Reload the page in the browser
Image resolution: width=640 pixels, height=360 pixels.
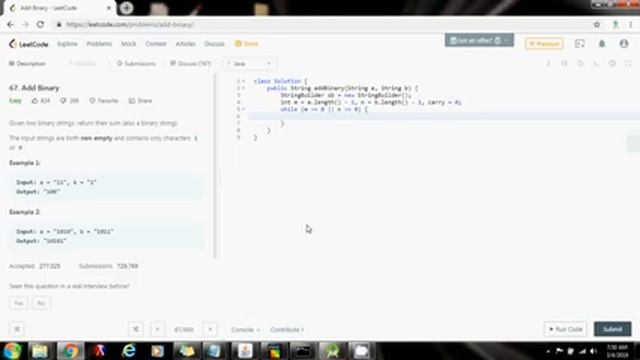coord(40,24)
